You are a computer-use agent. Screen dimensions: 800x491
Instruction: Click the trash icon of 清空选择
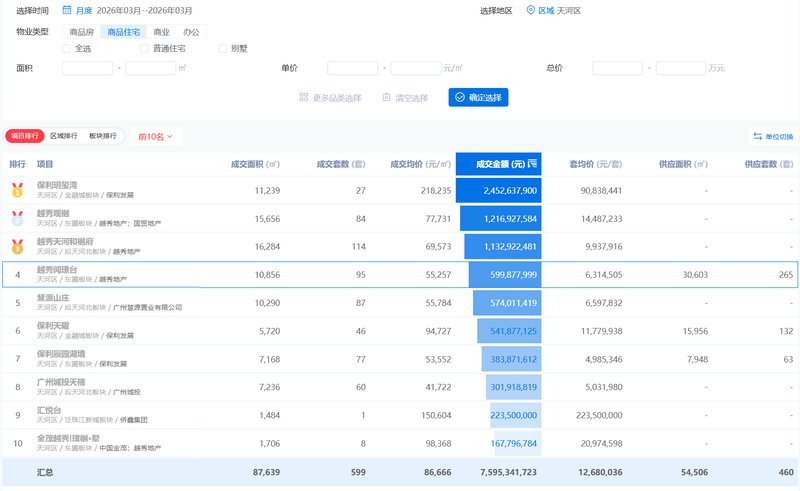(387, 97)
